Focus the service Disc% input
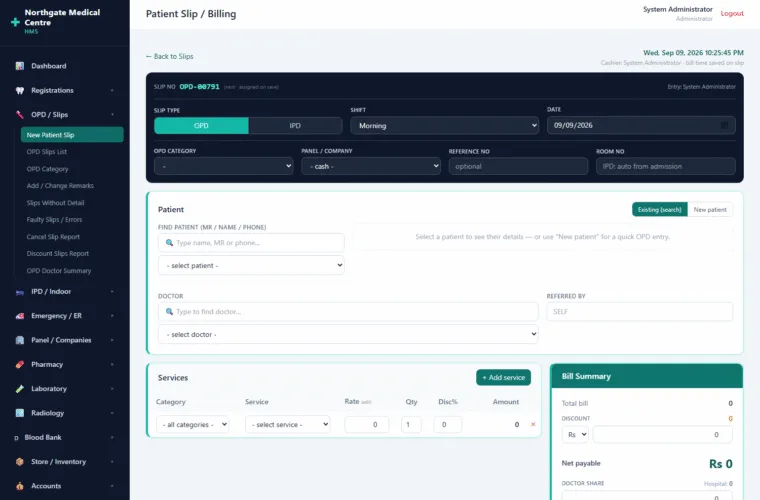The height and width of the screenshot is (500, 760). [448, 424]
